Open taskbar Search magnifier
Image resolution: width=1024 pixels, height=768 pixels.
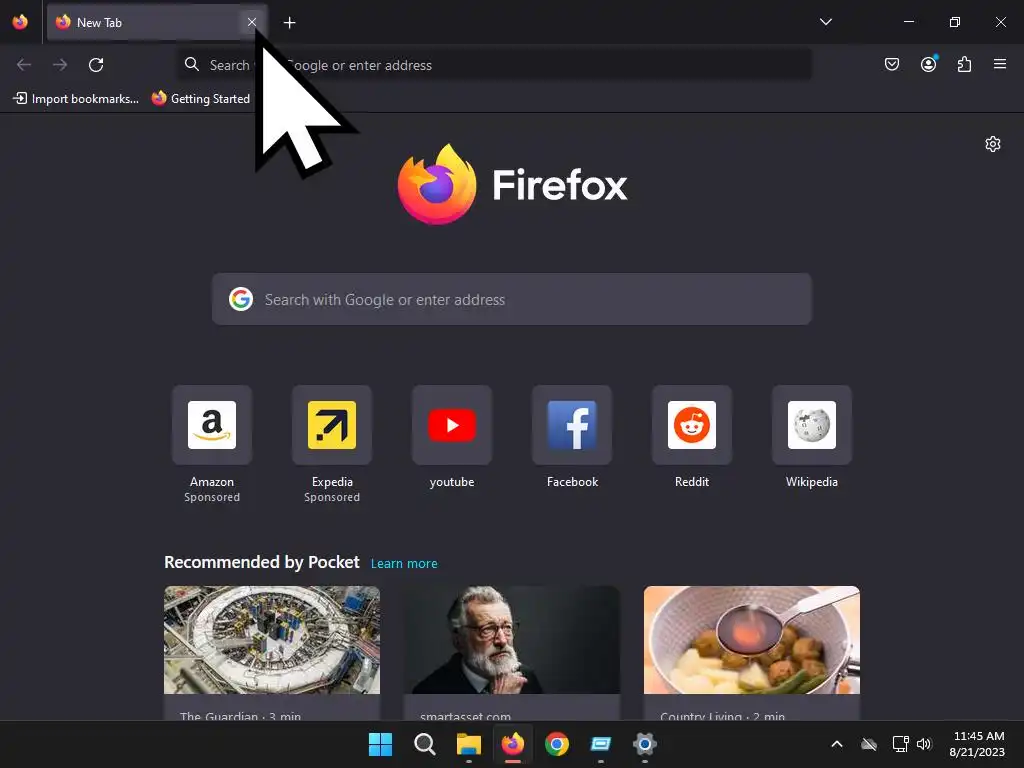tap(424, 744)
